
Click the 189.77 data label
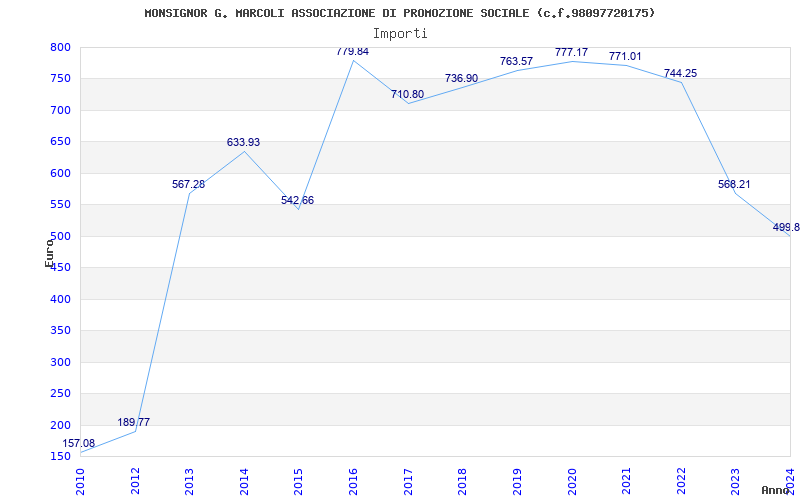coord(134,422)
